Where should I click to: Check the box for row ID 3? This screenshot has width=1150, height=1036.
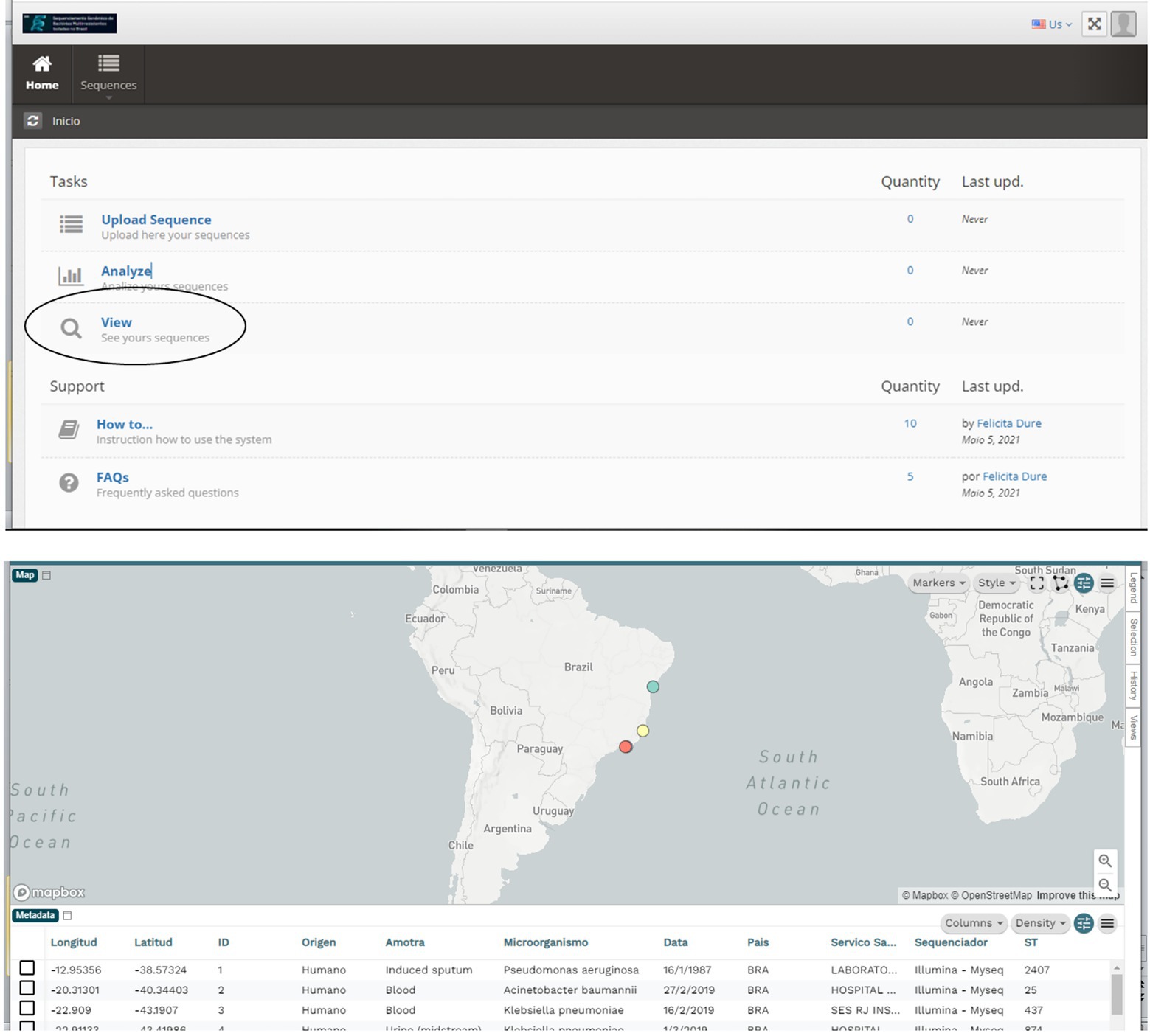click(27, 1007)
